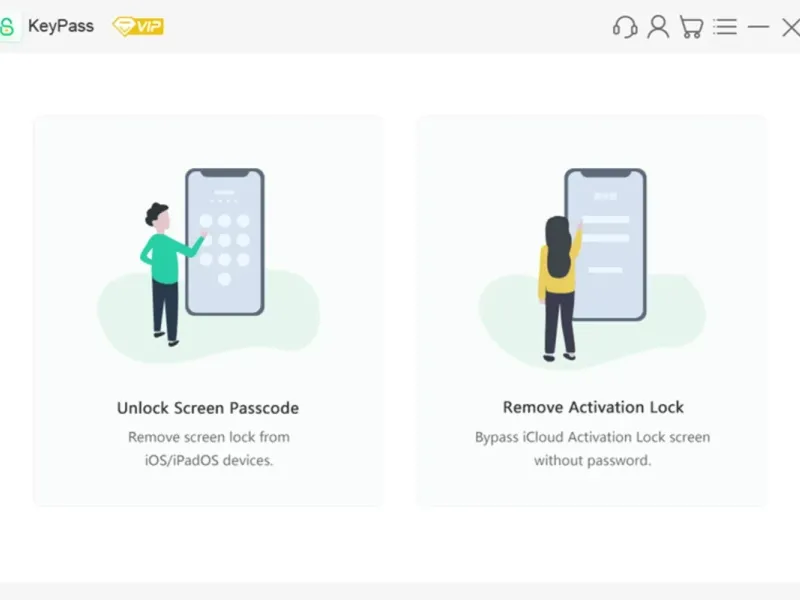Viewport: 800px width, 600px height.
Task: Click the gray bottom status bar
Action: pos(400,591)
